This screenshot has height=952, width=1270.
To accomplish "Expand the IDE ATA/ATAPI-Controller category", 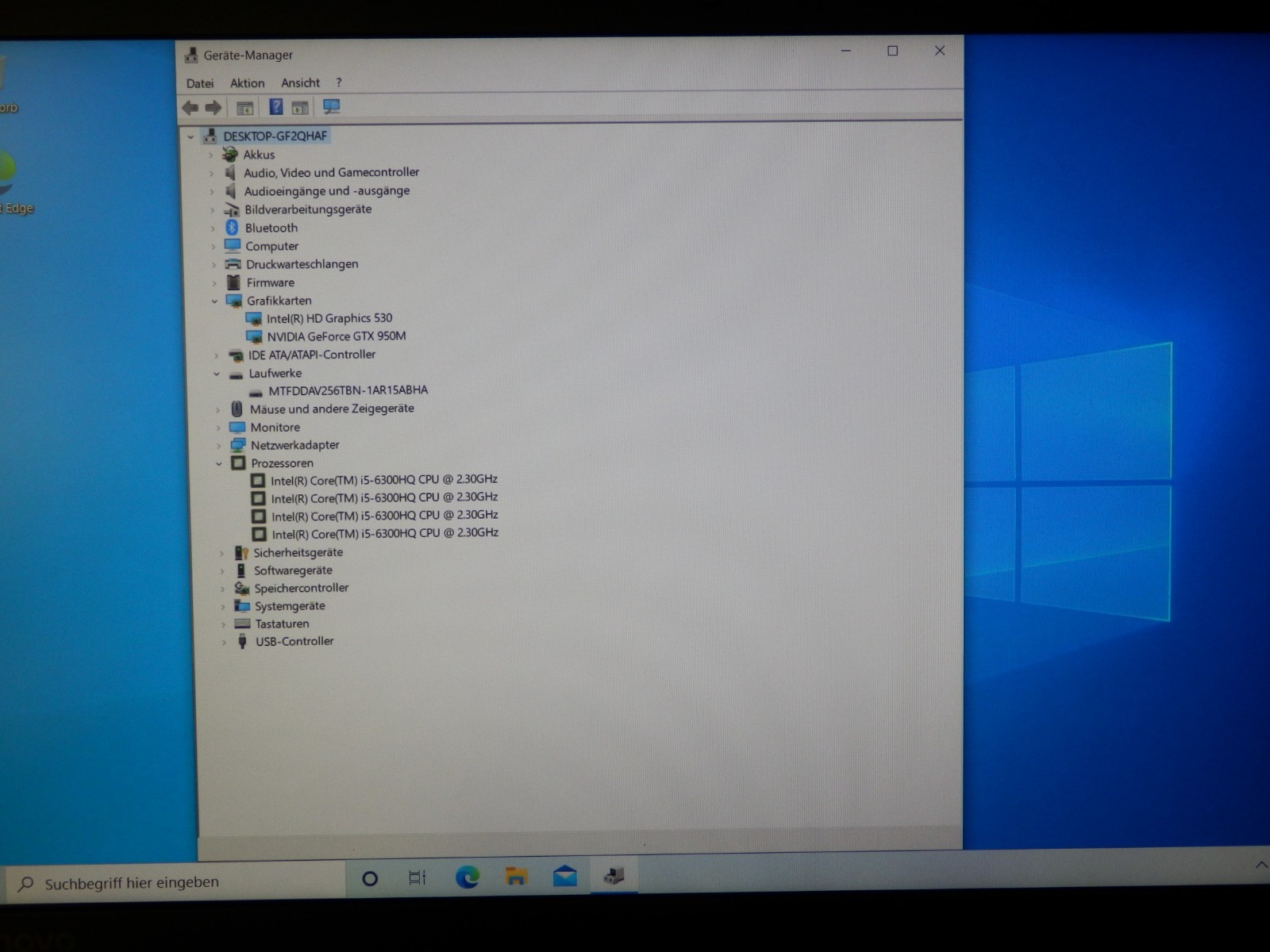I will 216,355.
